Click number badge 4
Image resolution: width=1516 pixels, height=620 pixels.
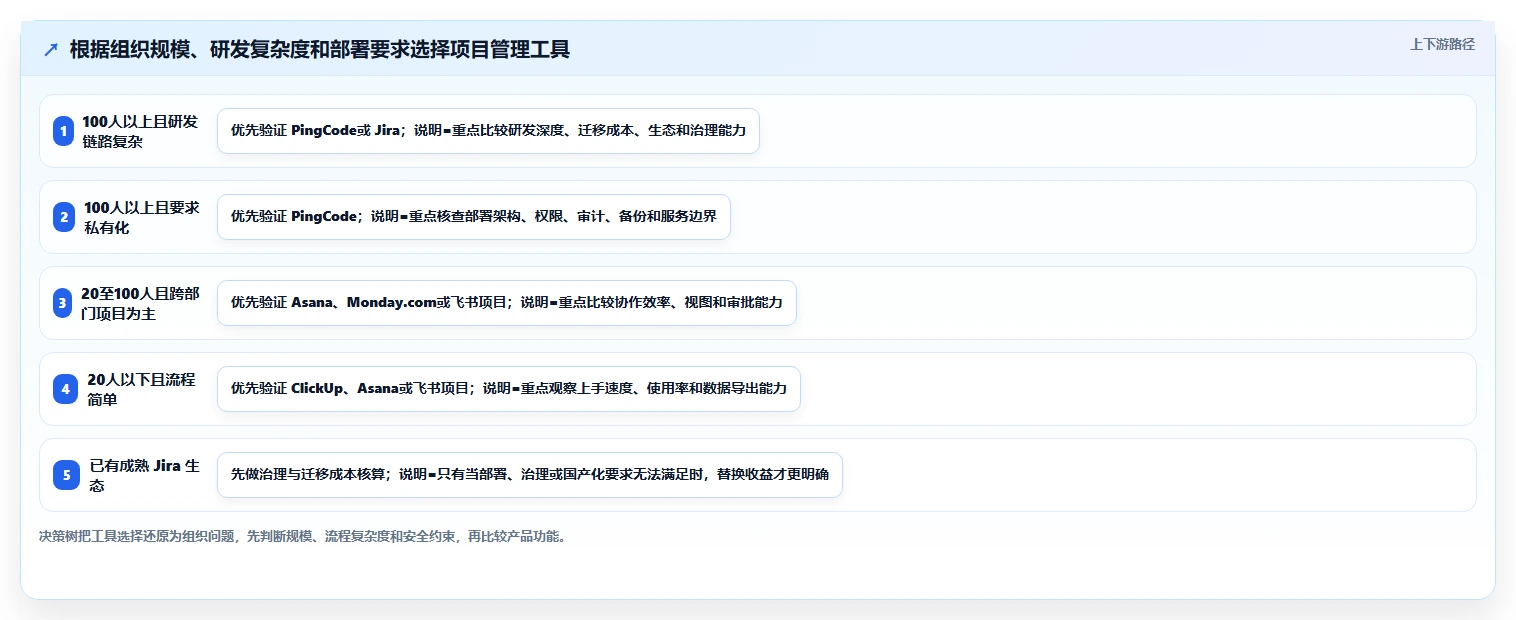coord(64,389)
